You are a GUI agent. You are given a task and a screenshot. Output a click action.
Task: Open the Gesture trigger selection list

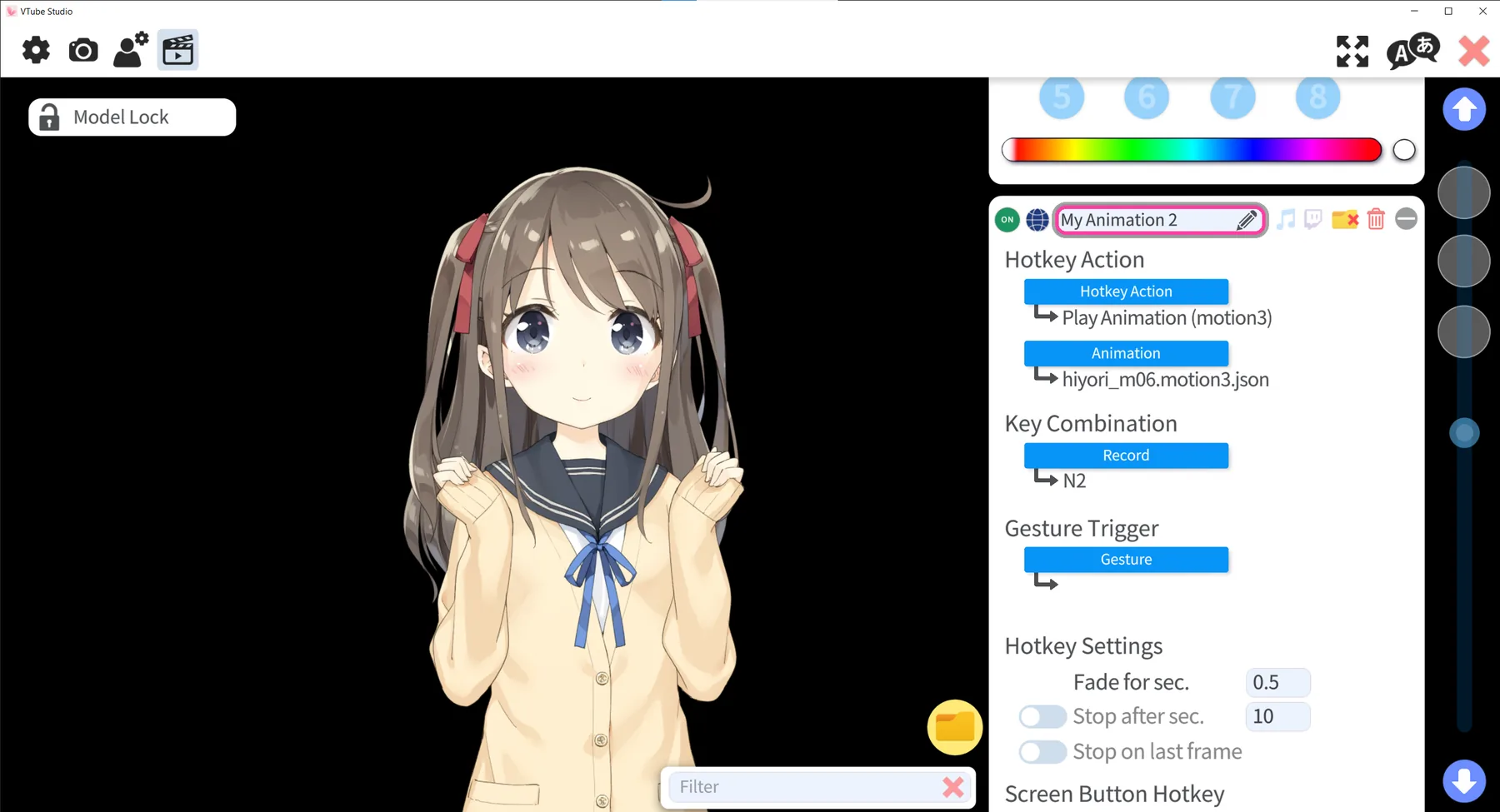point(1126,560)
